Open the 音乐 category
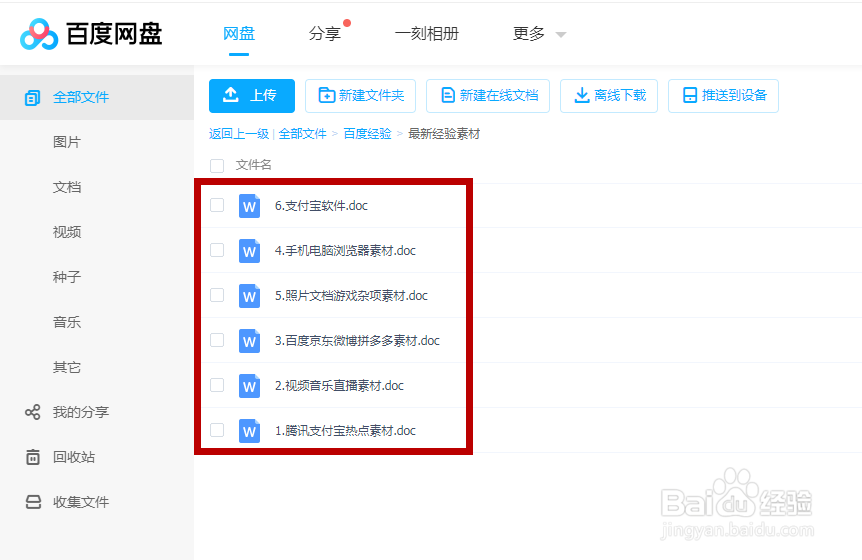 67,322
